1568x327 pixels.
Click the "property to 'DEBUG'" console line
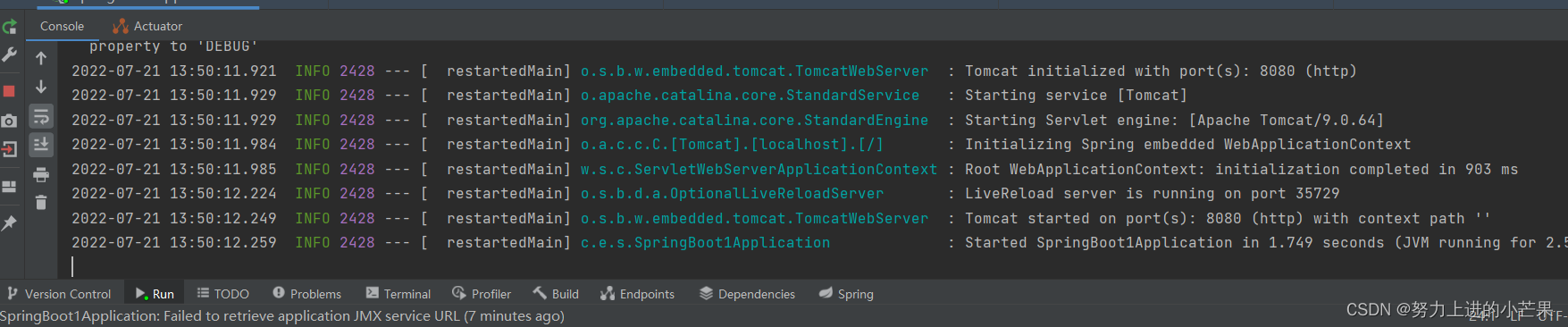[173, 46]
